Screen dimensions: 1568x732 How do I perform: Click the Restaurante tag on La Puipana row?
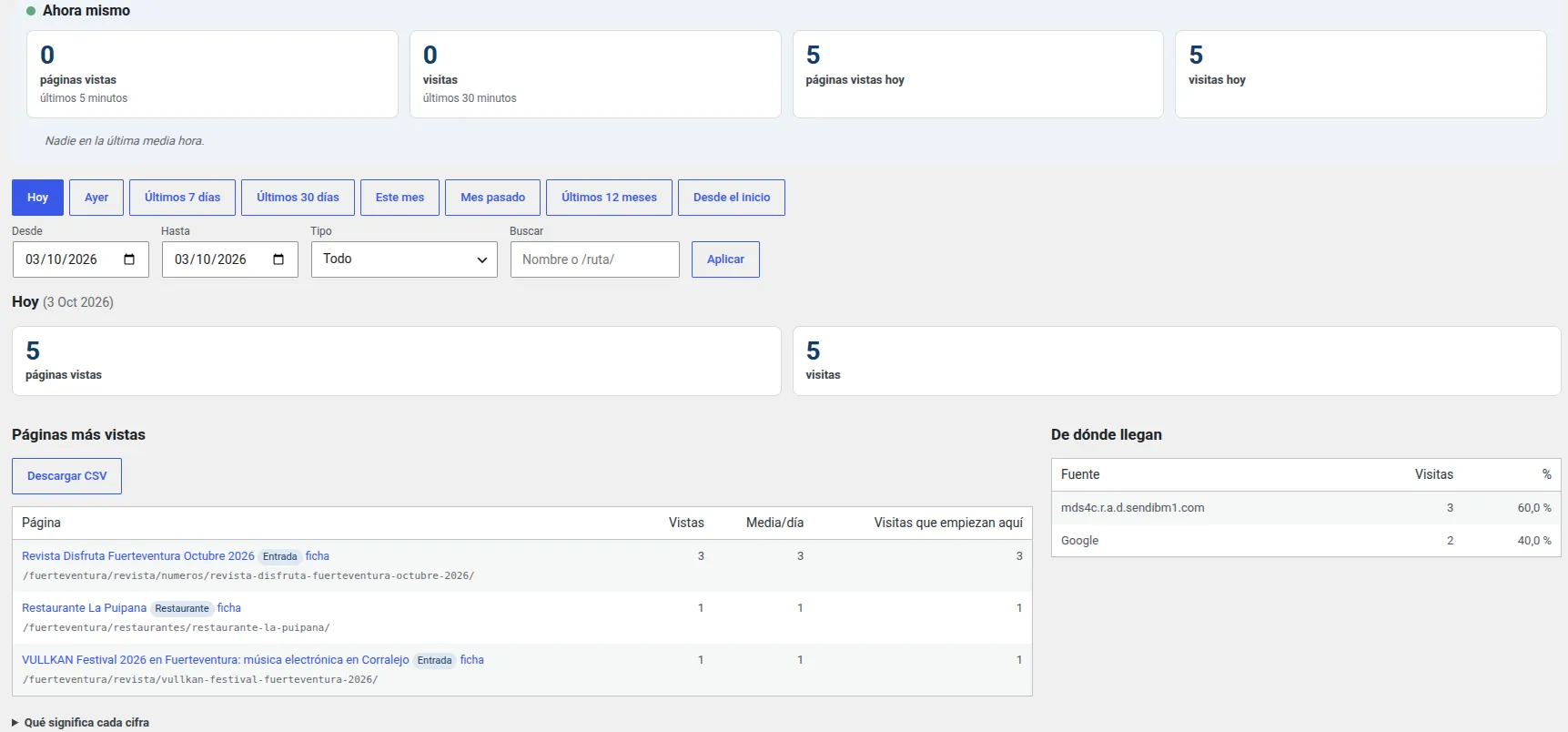tap(182, 608)
